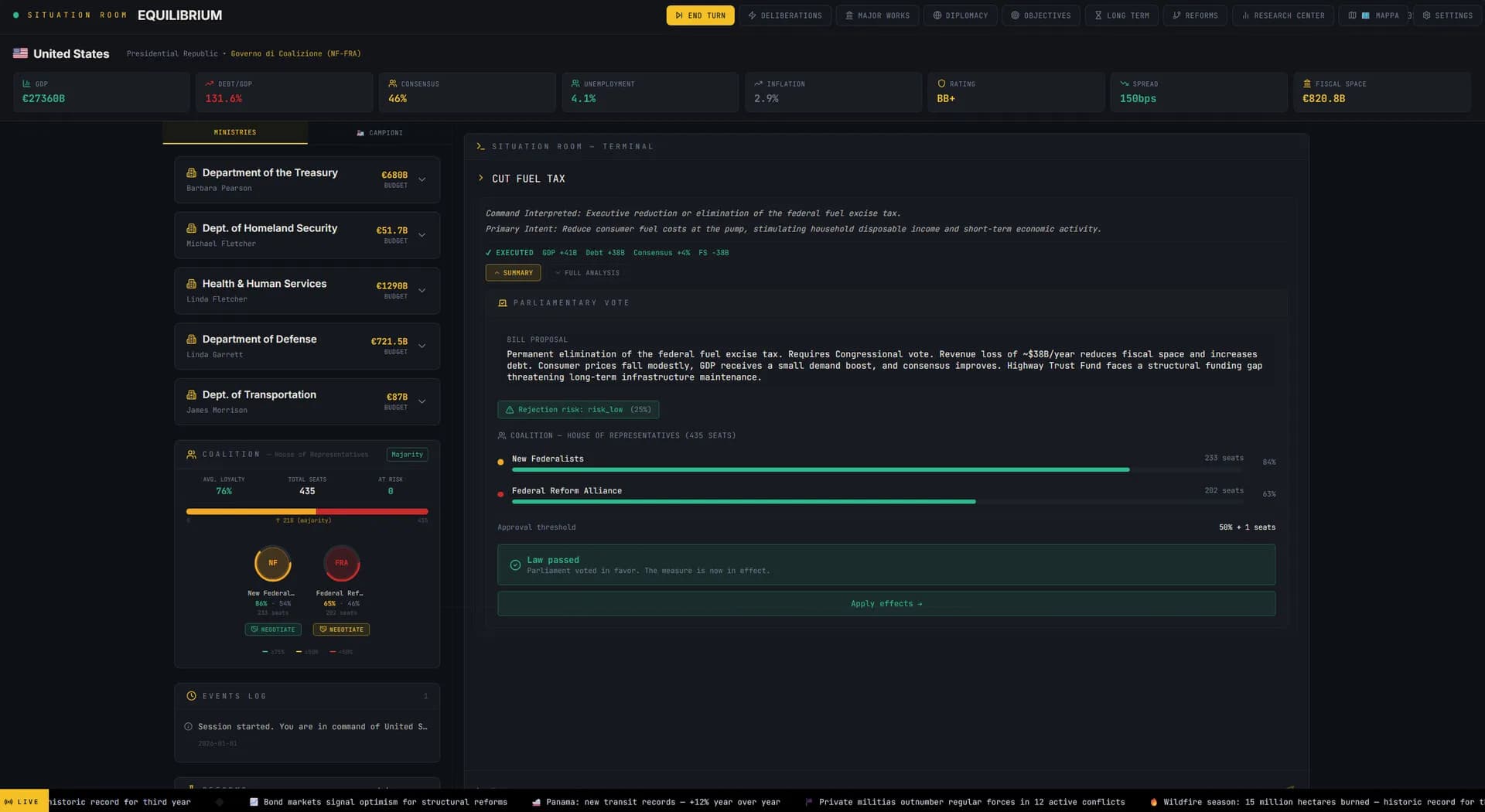The width and height of the screenshot is (1485, 812).
Task: Click the NF party circle badge
Action: [273, 563]
